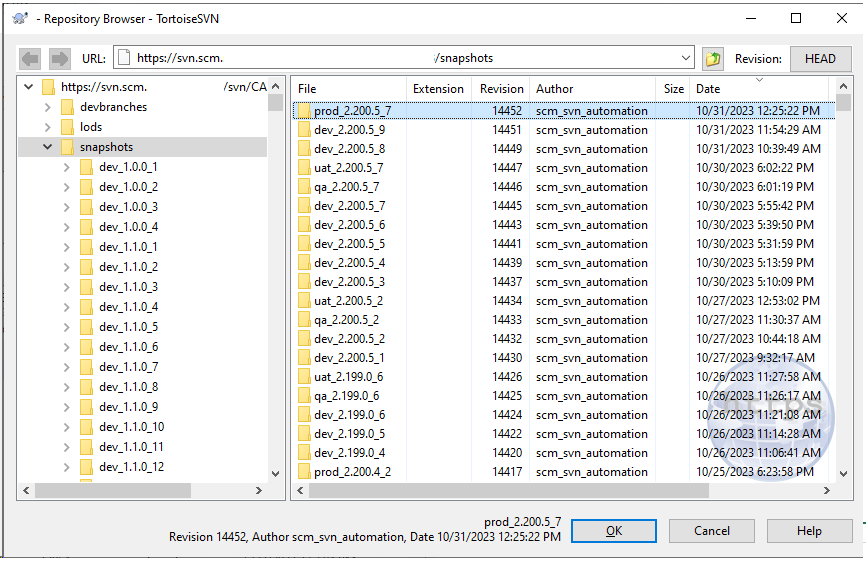Click file list horizontal scrollbar left arrow
The image size is (866, 562).
click(x=300, y=490)
